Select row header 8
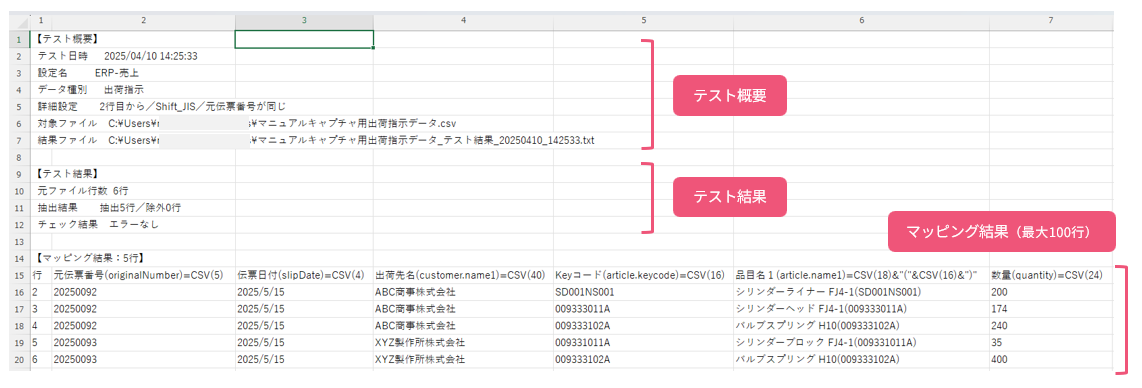This screenshot has height=388, width=1142. click(x=20, y=157)
